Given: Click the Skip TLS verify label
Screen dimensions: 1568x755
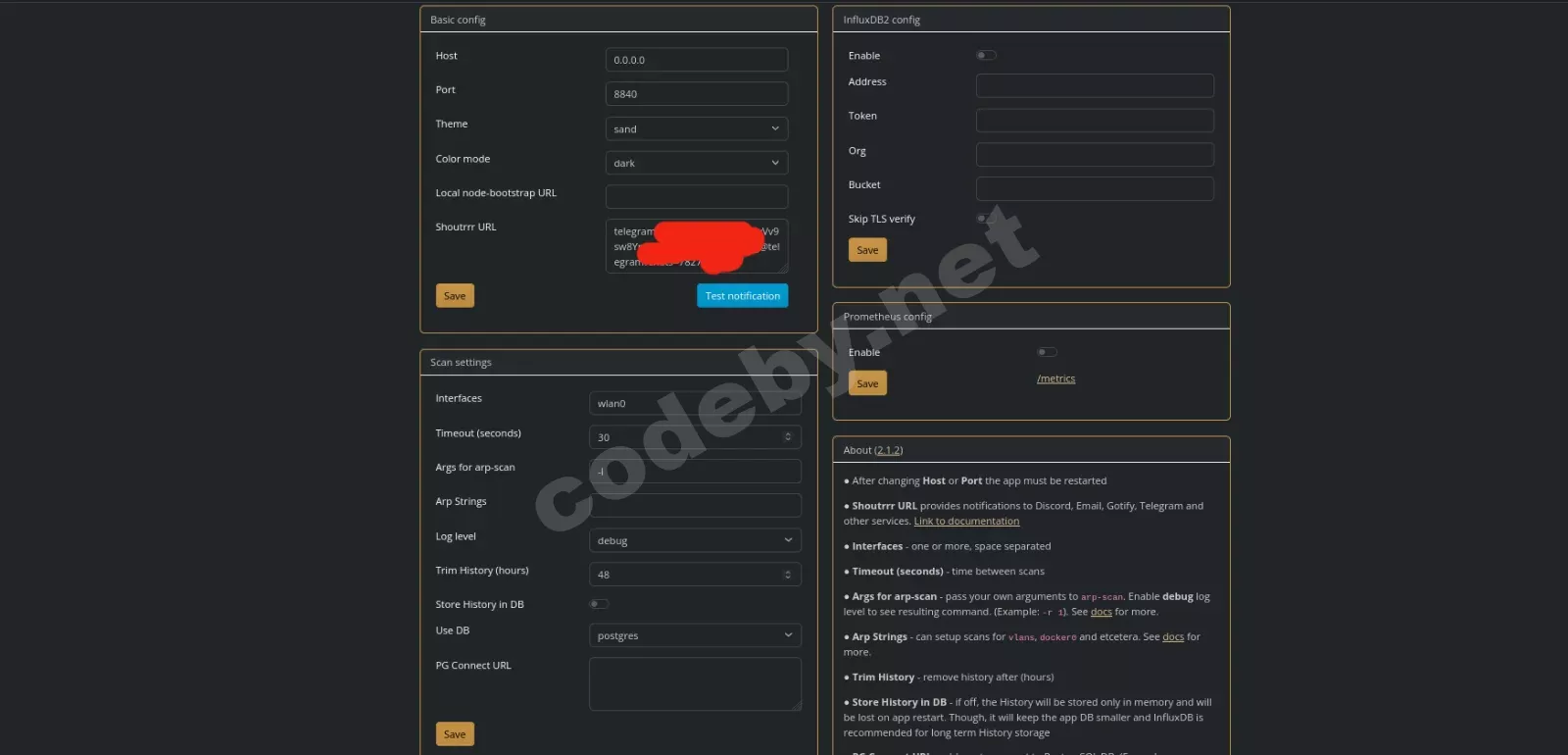Looking at the screenshot, I should 881,220.
